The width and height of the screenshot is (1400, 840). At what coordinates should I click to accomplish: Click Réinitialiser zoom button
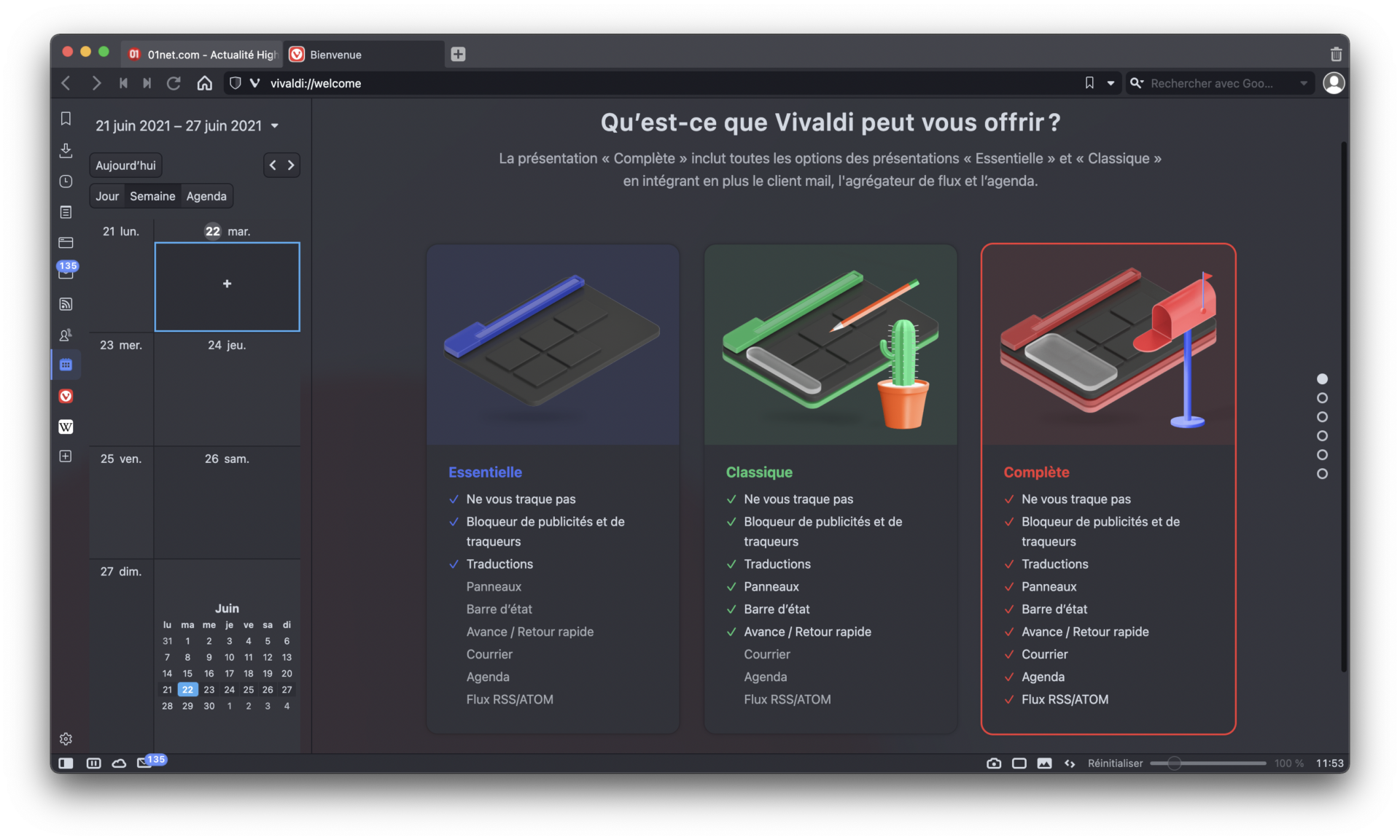coord(1115,763)
